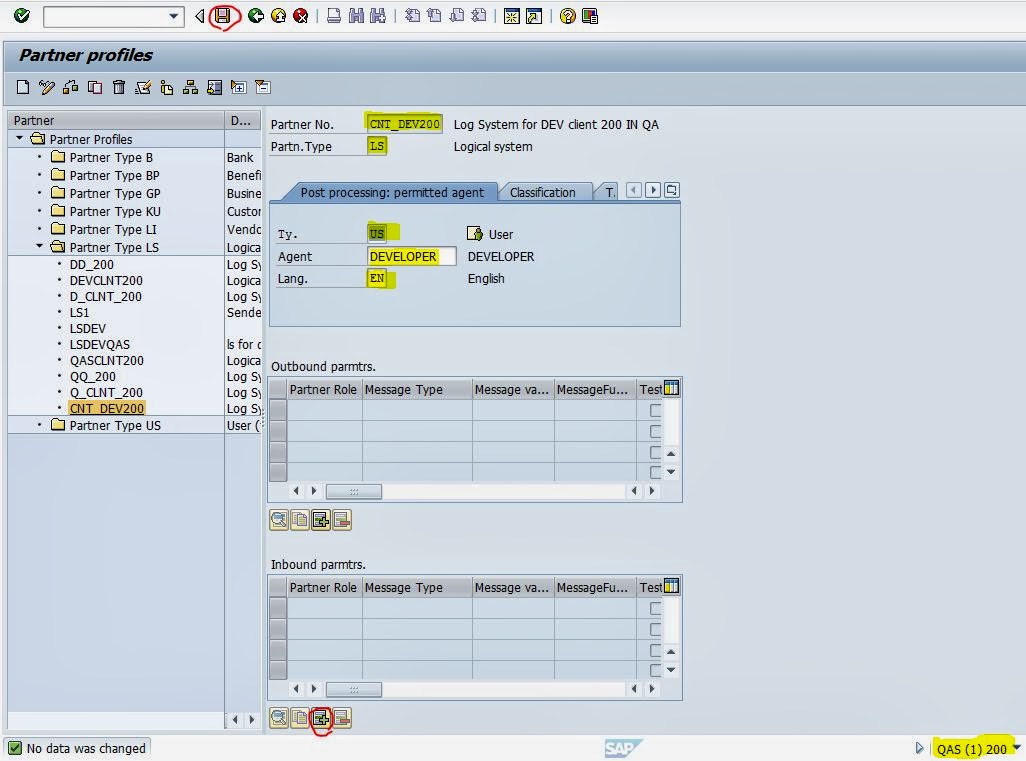1026x761 pixels.
Task: Add outbound parameter using green plus icon
Action: [320, 519]
